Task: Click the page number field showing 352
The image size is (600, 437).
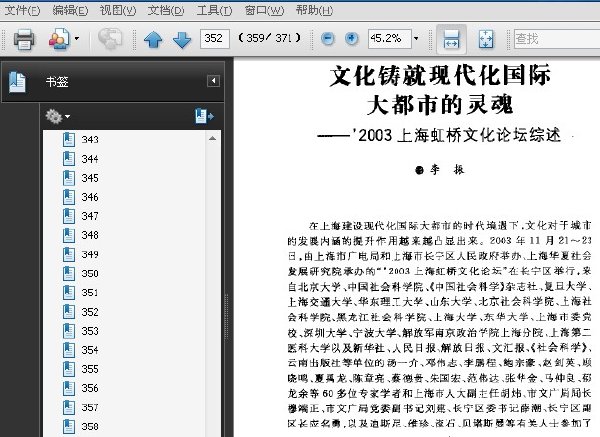Action: click(214, 39)
